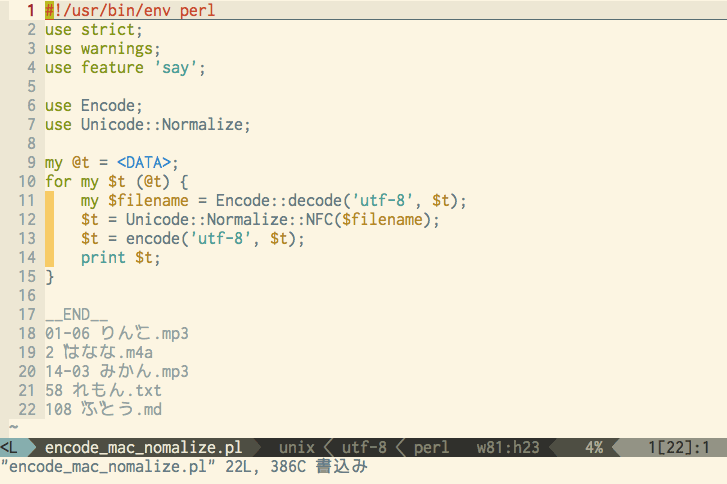Click the tilde empty-line marker below line 22
The image size is (727, 484).
(13, 427)
